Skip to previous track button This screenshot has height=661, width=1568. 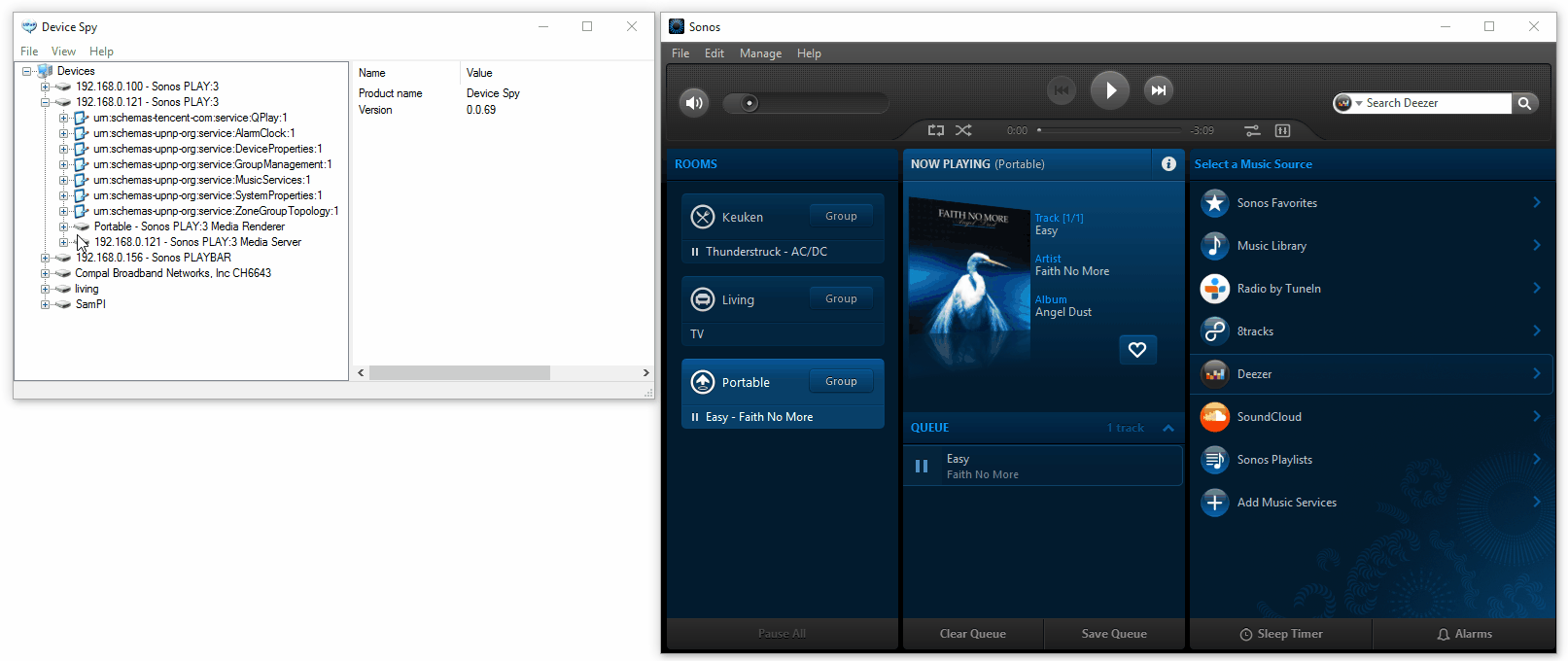coord(1062,90)
